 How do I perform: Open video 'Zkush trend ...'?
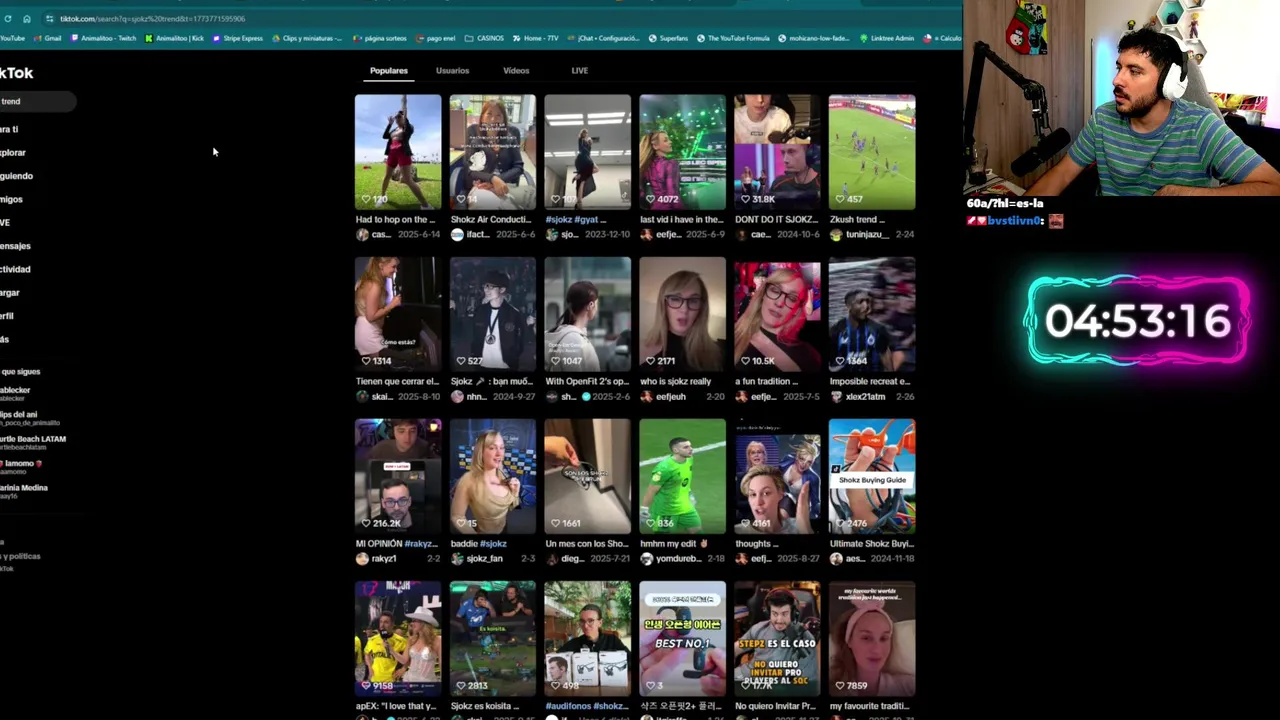pos(871,152)
